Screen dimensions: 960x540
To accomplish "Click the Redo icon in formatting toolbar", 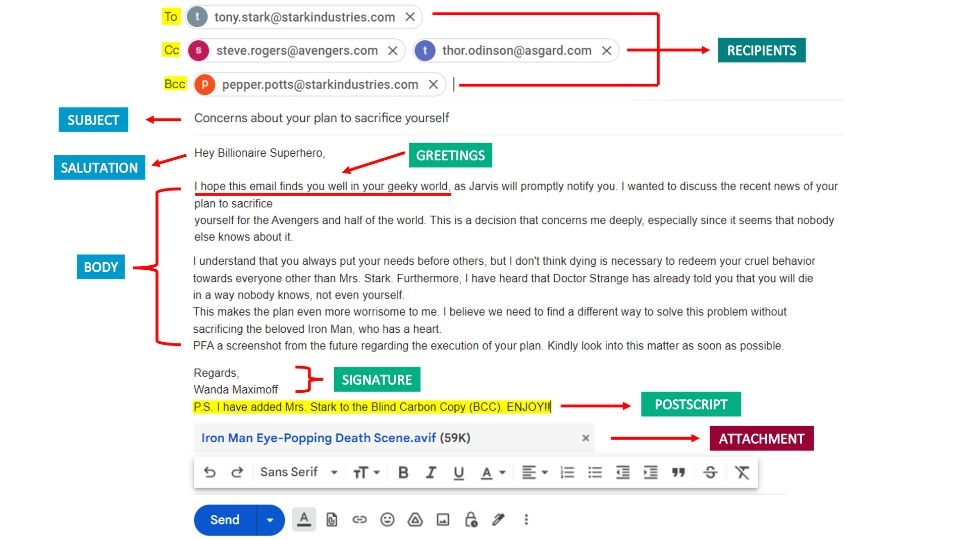I will coord(237,472).
